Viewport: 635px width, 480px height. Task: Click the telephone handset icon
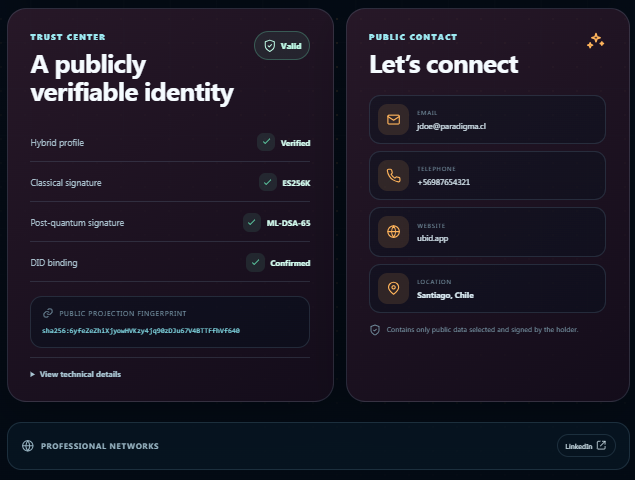[x=393, y=175]
